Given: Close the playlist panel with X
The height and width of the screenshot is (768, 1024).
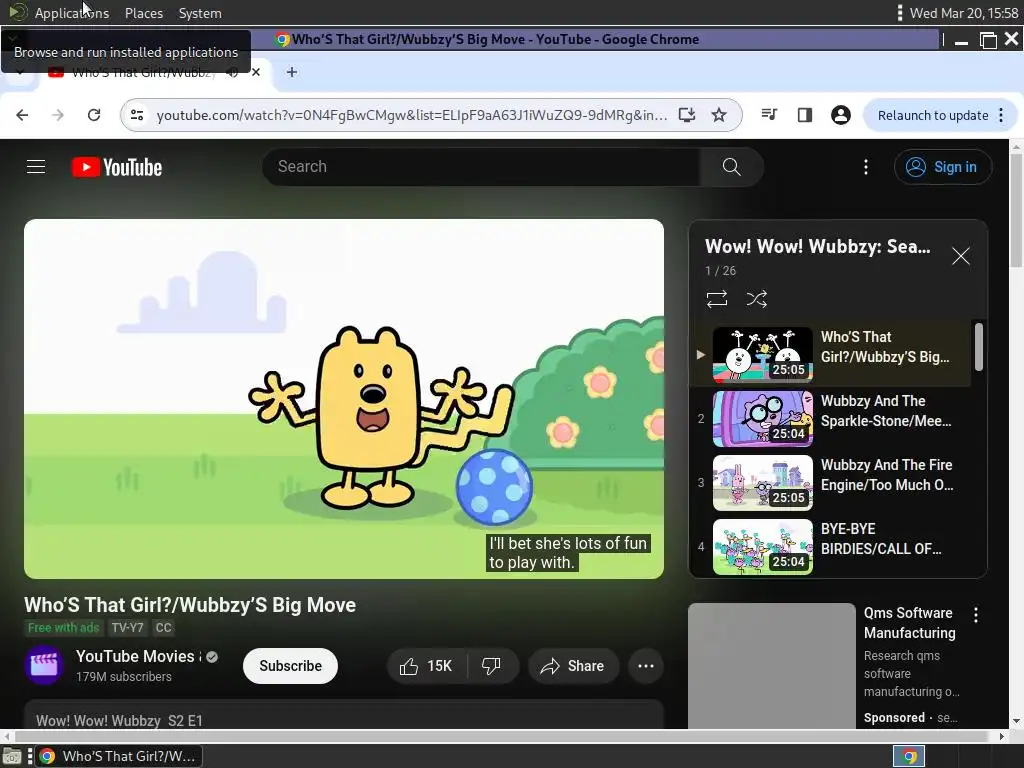Looking at the screenshot, I should tap(961, 256).
